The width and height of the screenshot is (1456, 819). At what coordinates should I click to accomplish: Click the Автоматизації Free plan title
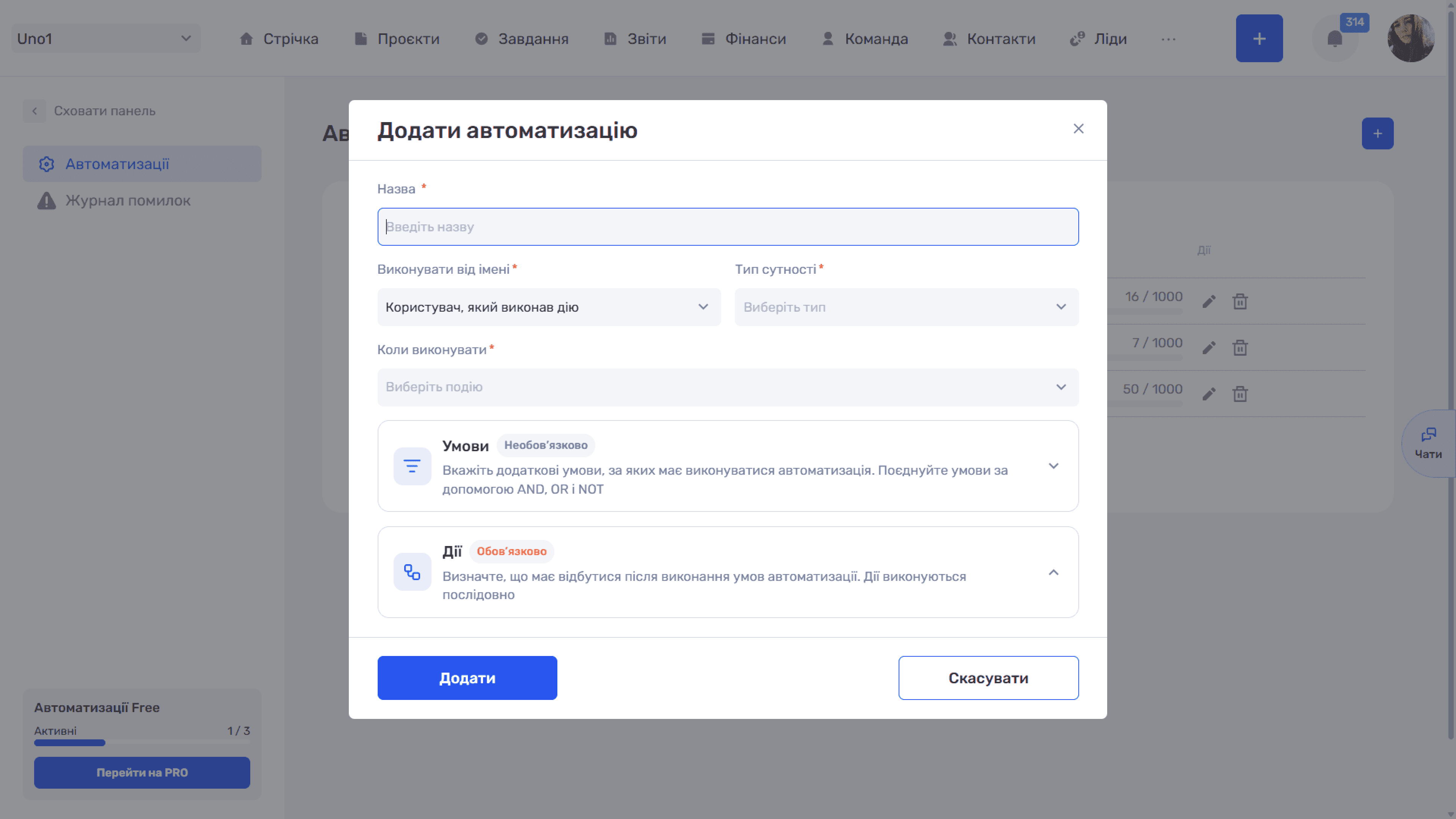click(97, 707)
